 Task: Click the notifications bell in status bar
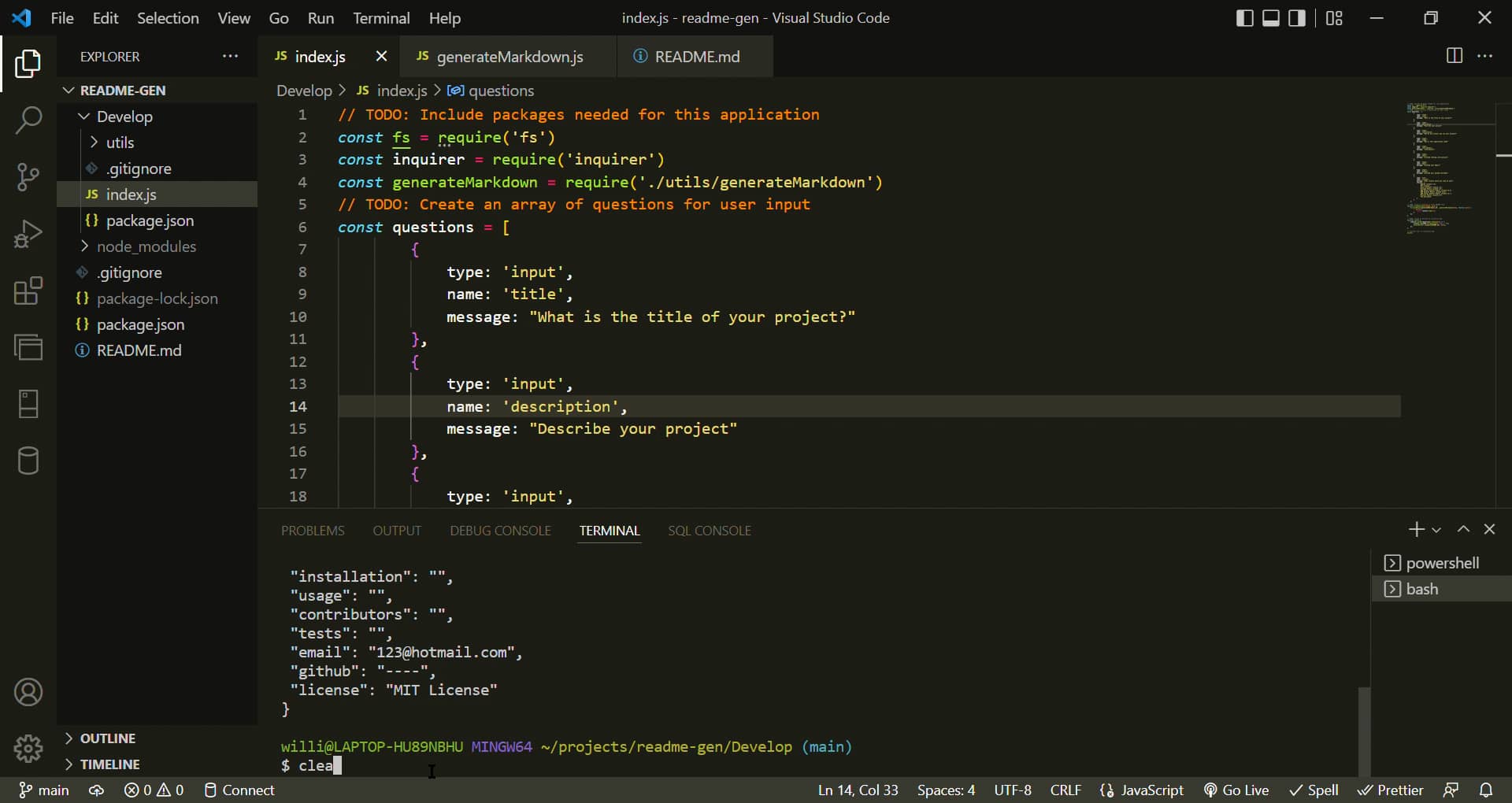pyautogui.click(x=1487, y=790)
